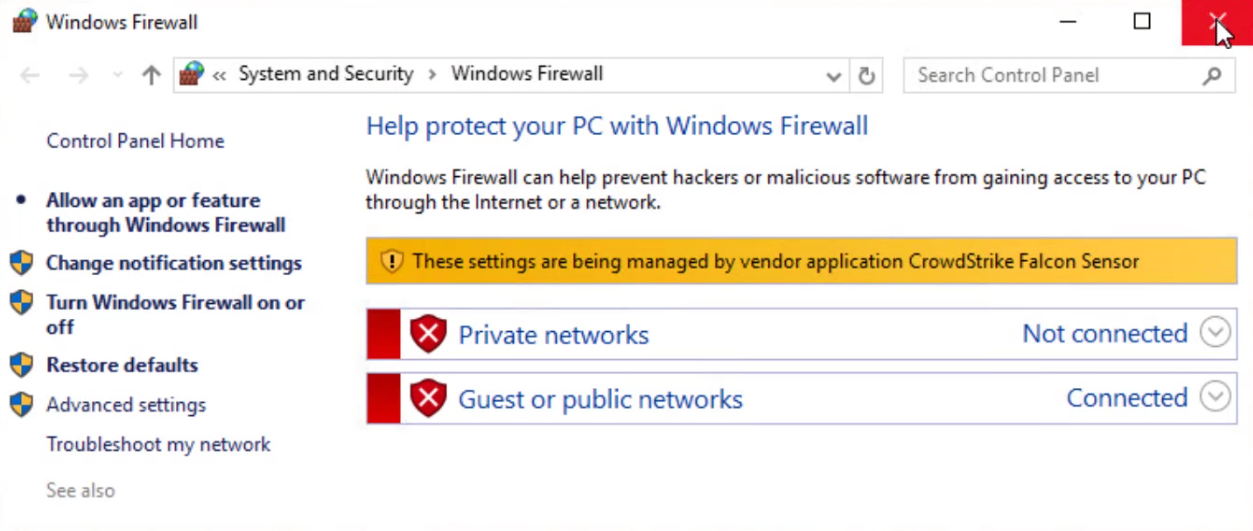
Task: Click the red shield beside Guest or public networks
Action: click(x=428, y=399)
